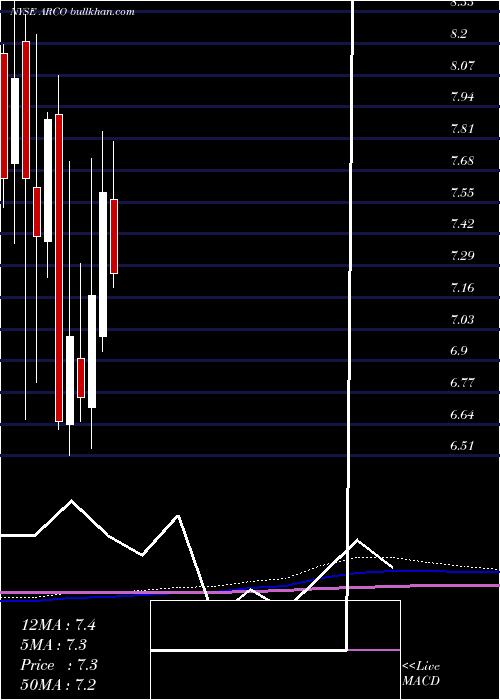Pick the 7.68 price axis value

click(x=462, y=161)
